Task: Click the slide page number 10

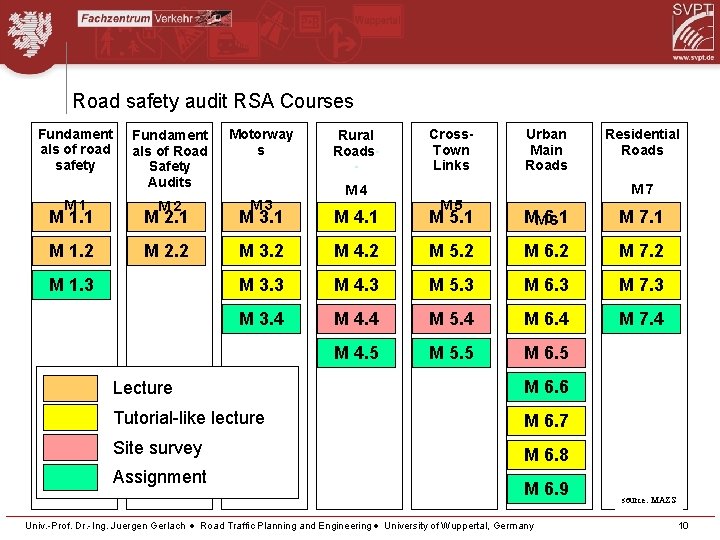Action: [x=683, y=526]
